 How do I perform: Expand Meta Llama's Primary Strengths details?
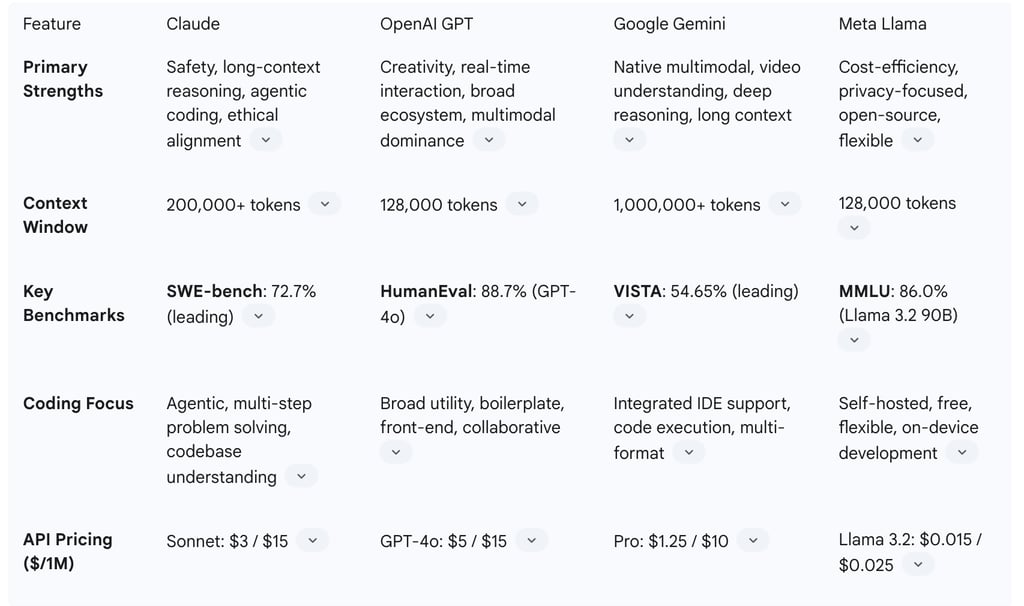(x=918, y=140)
